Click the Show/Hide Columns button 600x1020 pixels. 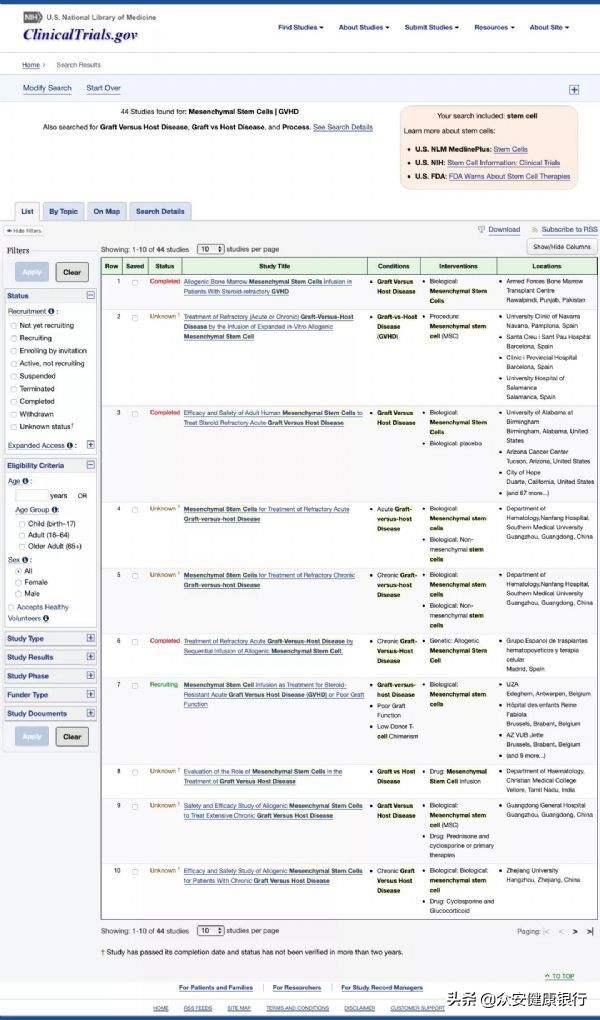562,247
